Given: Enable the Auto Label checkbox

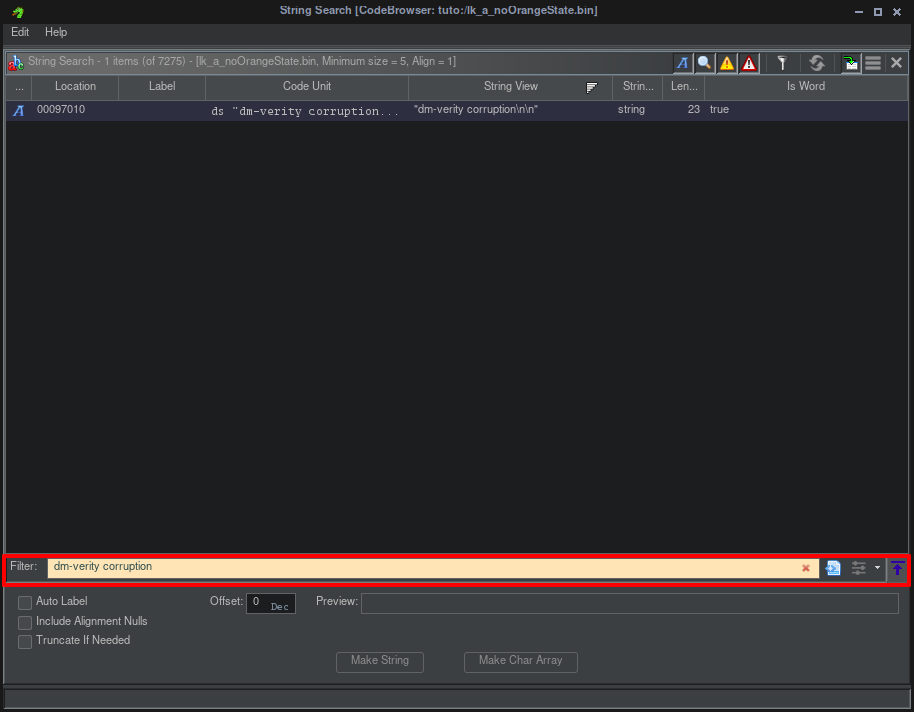Looking at the screenshot, I should tap(25, 602).
